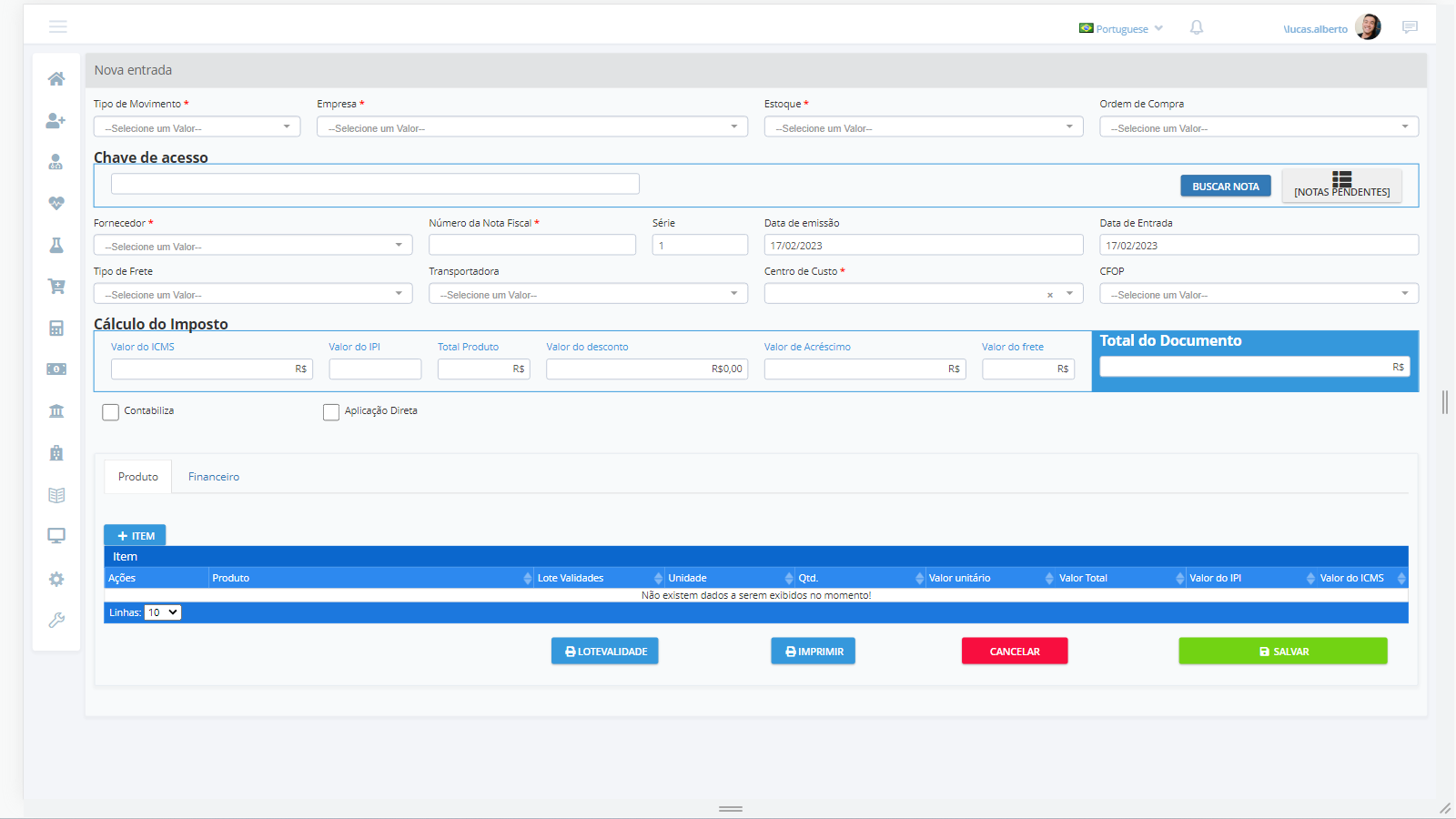
Task: Open the chat message icon at top right
Action: pos(1410,27)
